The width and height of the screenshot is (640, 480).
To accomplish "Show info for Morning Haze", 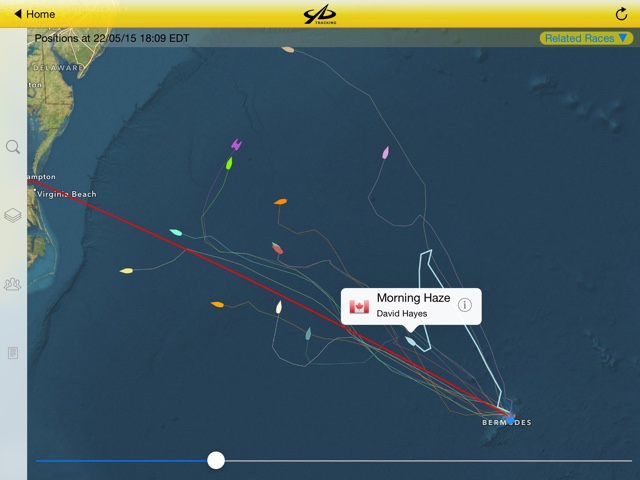I will coord(464,305).
